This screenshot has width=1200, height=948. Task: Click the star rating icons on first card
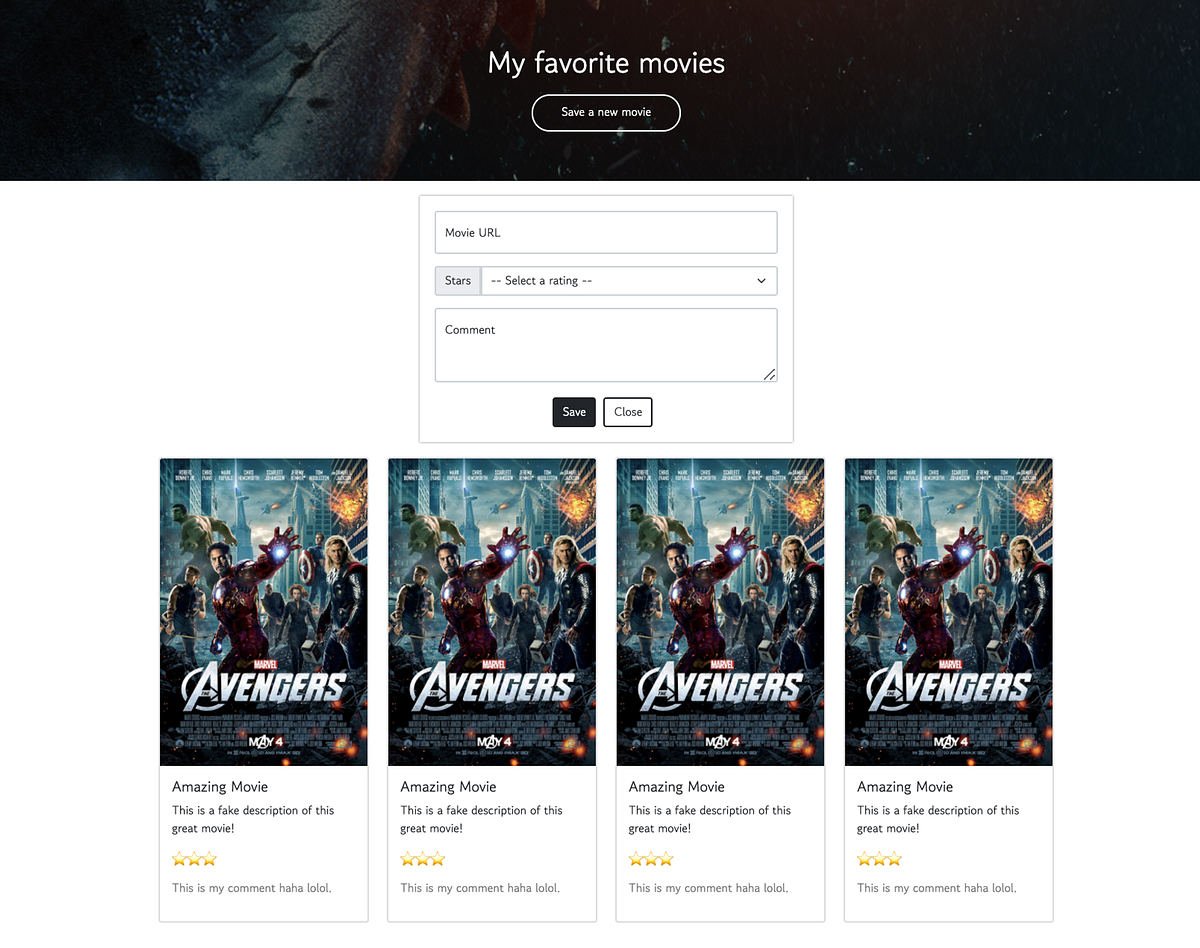point(194,859)
